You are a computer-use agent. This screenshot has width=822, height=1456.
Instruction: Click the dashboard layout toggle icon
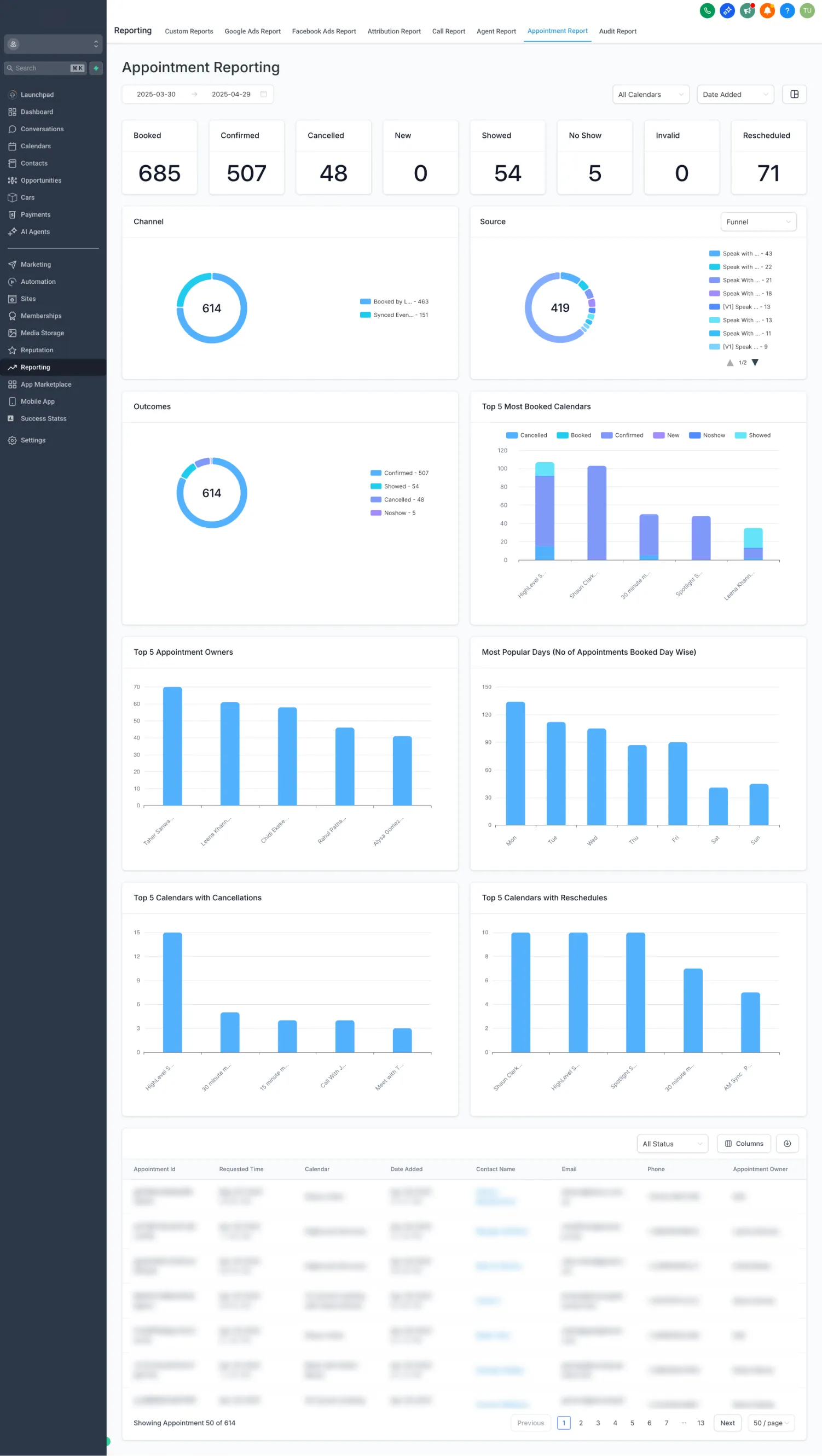pos(794,95)
